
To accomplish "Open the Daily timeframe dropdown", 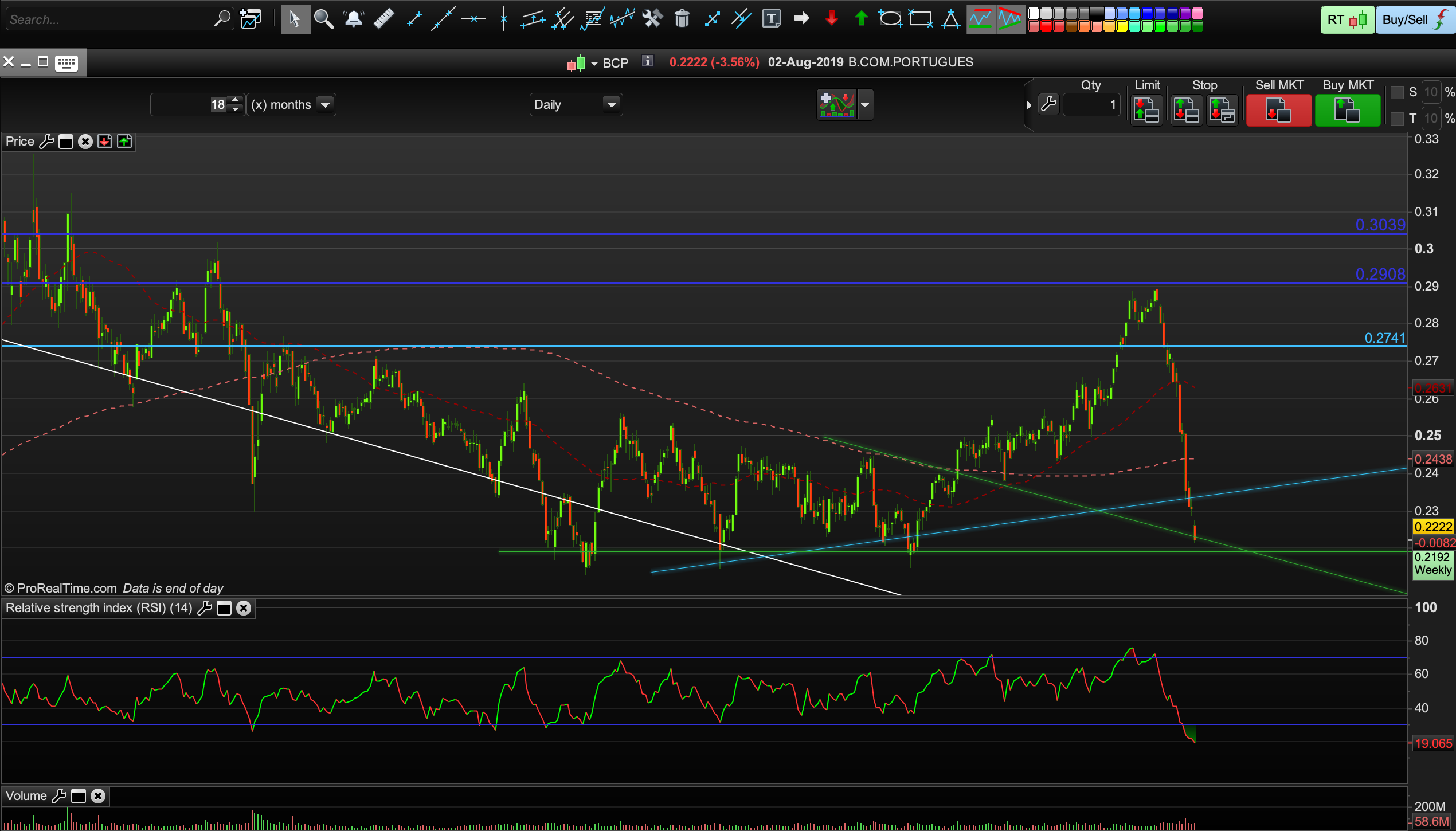I will tap(611, 105).
